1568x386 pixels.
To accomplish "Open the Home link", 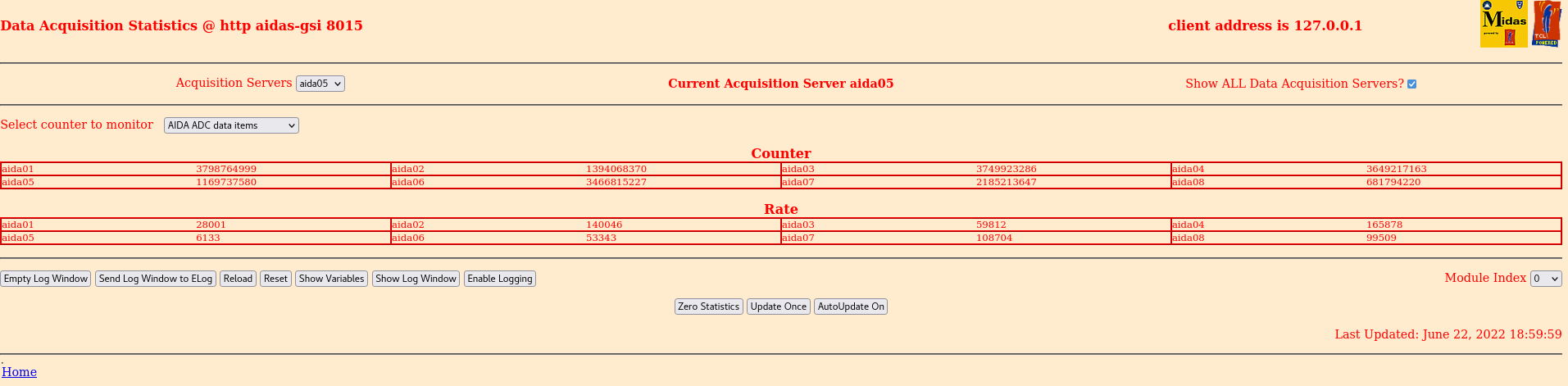I will pos(19,372).
